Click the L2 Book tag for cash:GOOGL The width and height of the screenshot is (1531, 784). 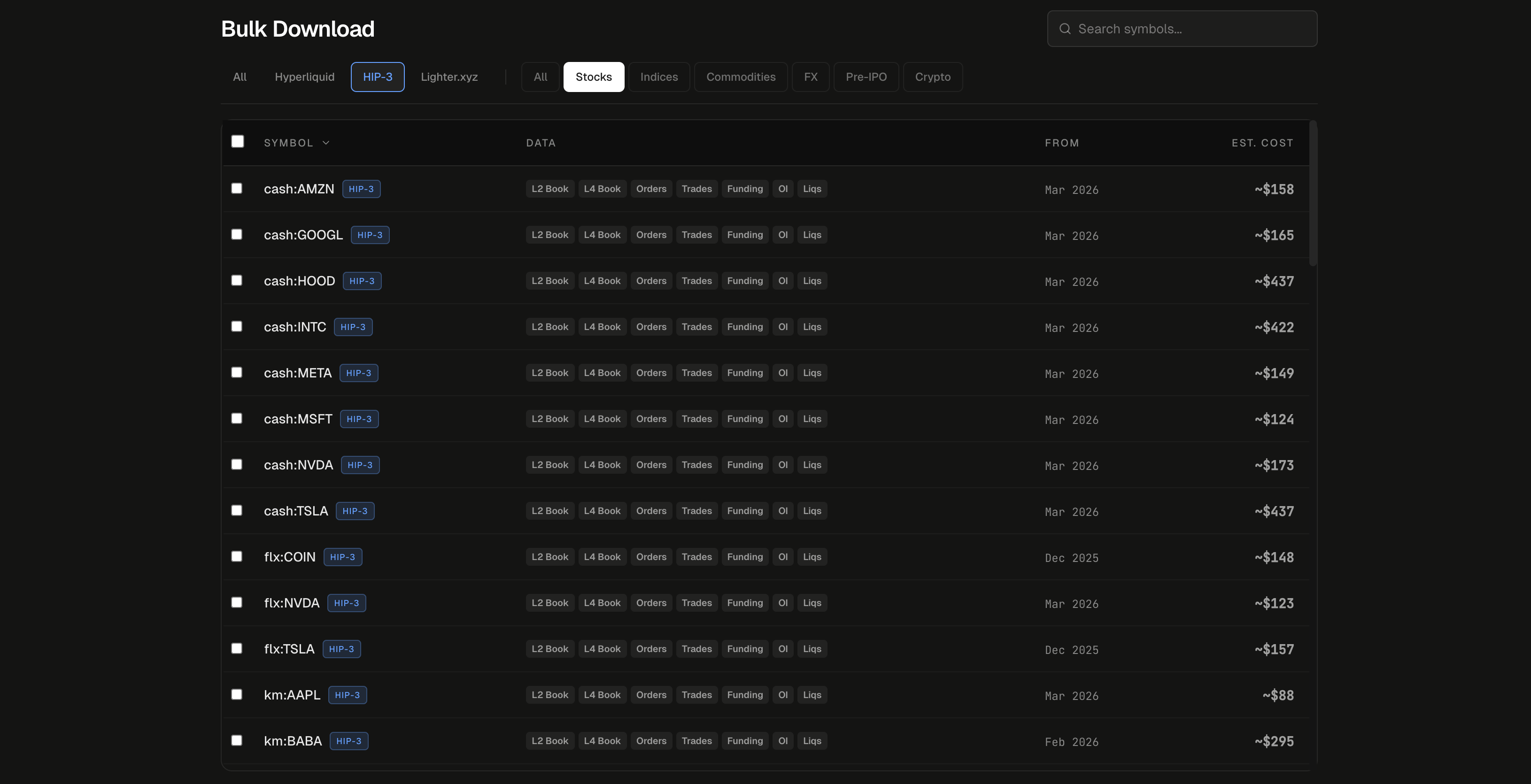[550, 235]
